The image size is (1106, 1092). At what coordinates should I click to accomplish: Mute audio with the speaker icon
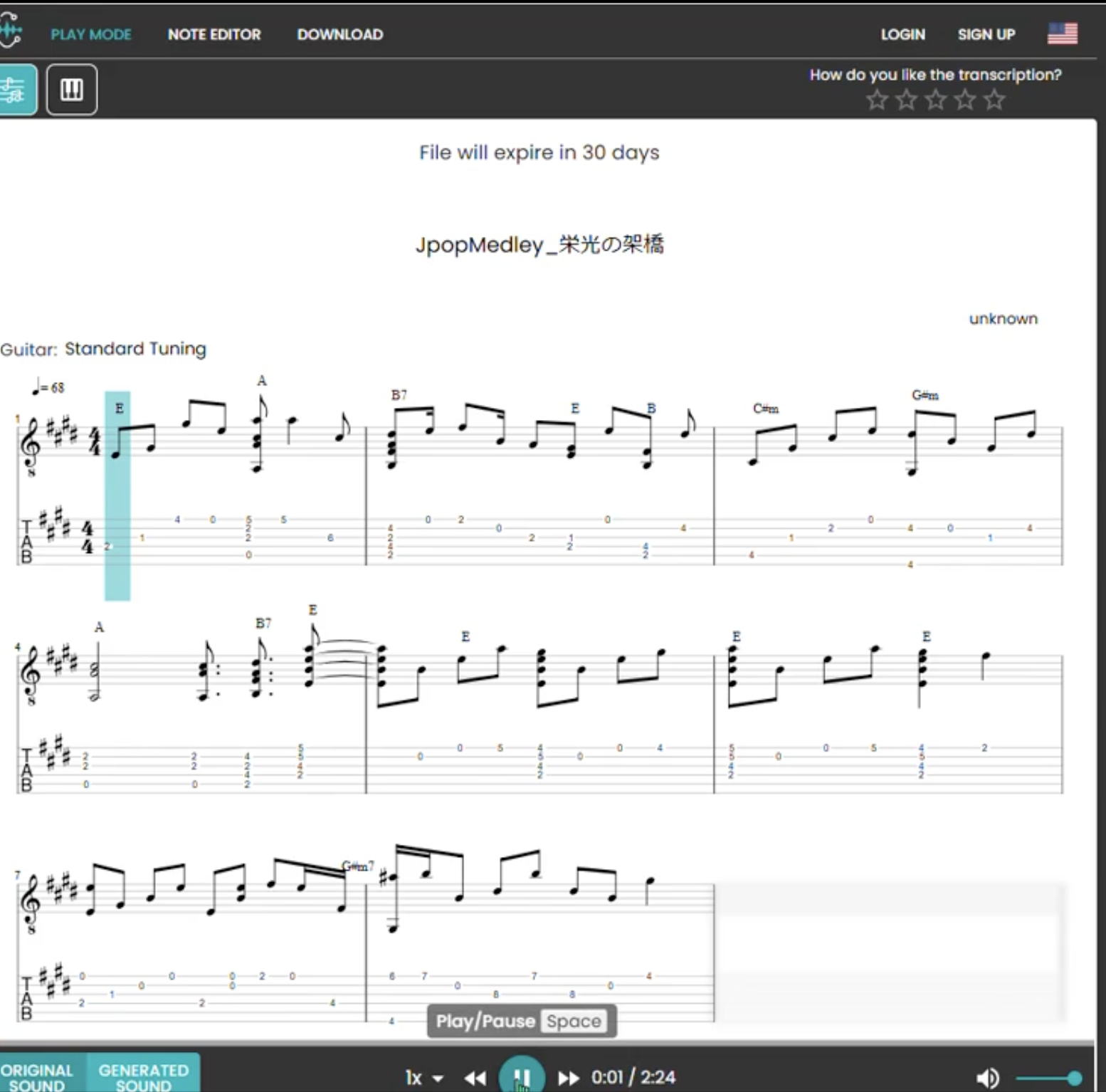point(987,1078)
